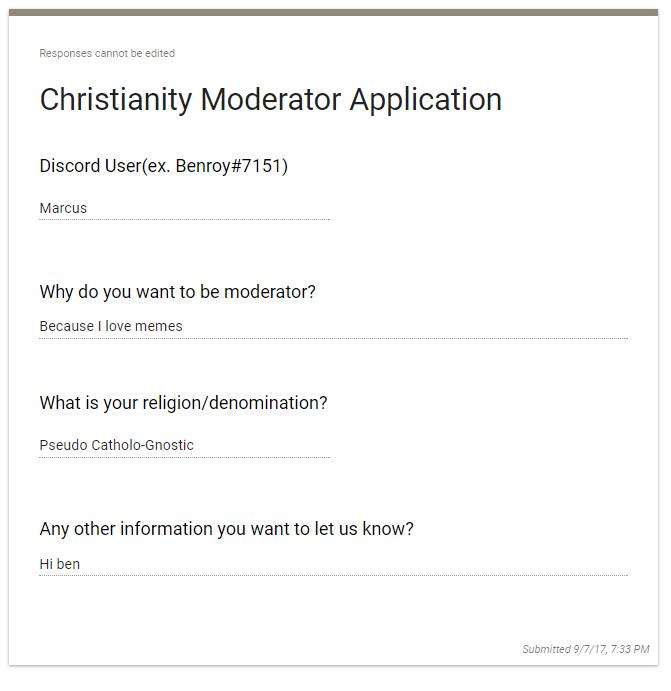Click the 'Why do you want to be moderator?' question
This screenshot has width=671, height=691.
click(177, 292)
